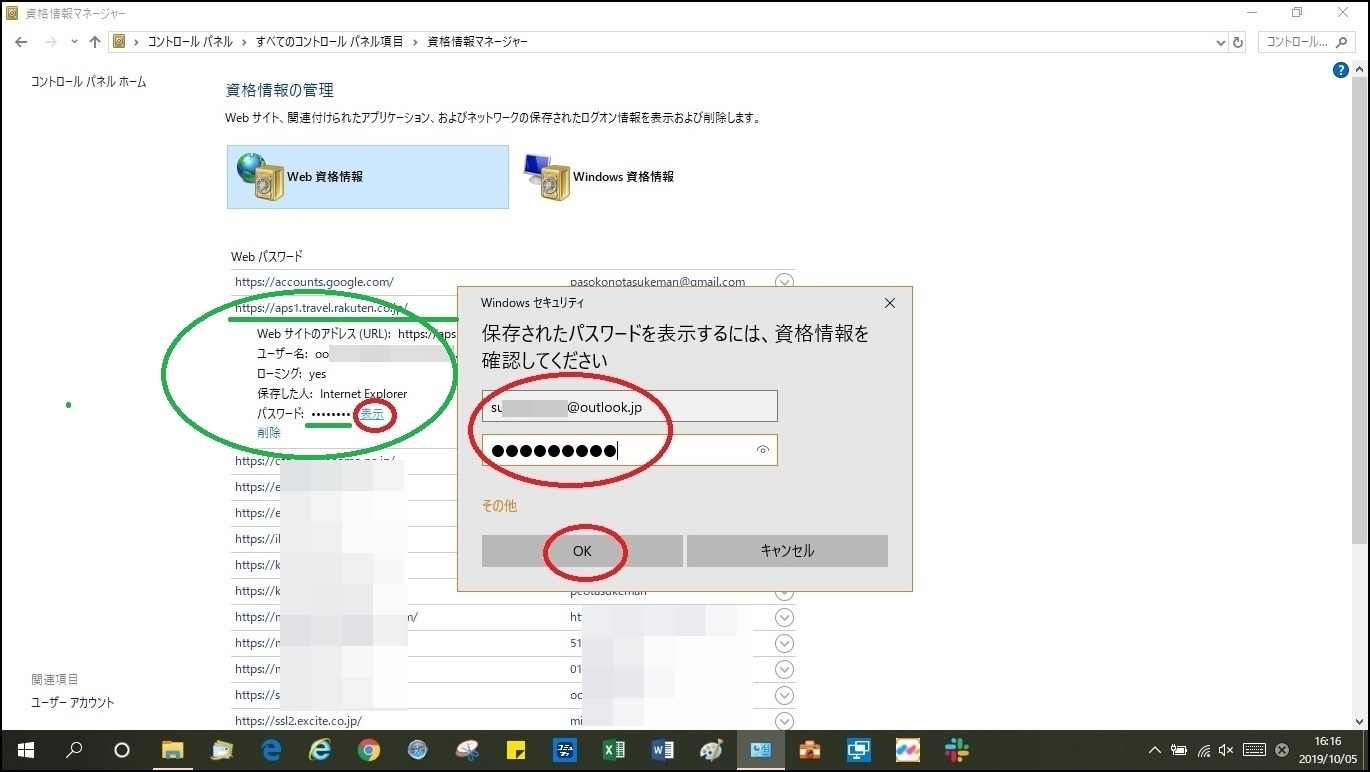Open File Explorer from taskbar

click(173, 750)
